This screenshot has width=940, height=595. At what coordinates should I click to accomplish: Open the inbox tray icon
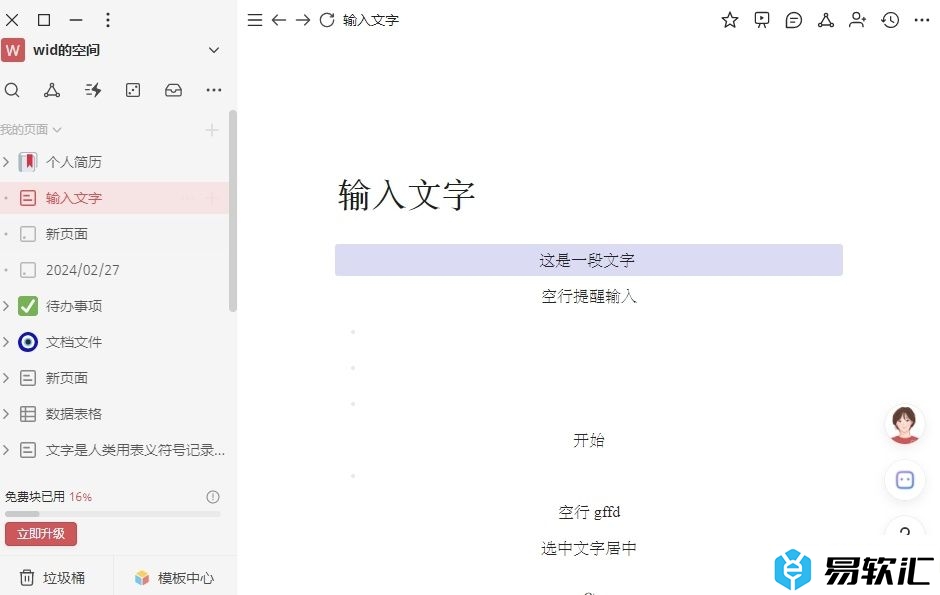click(x=173, y=90)
